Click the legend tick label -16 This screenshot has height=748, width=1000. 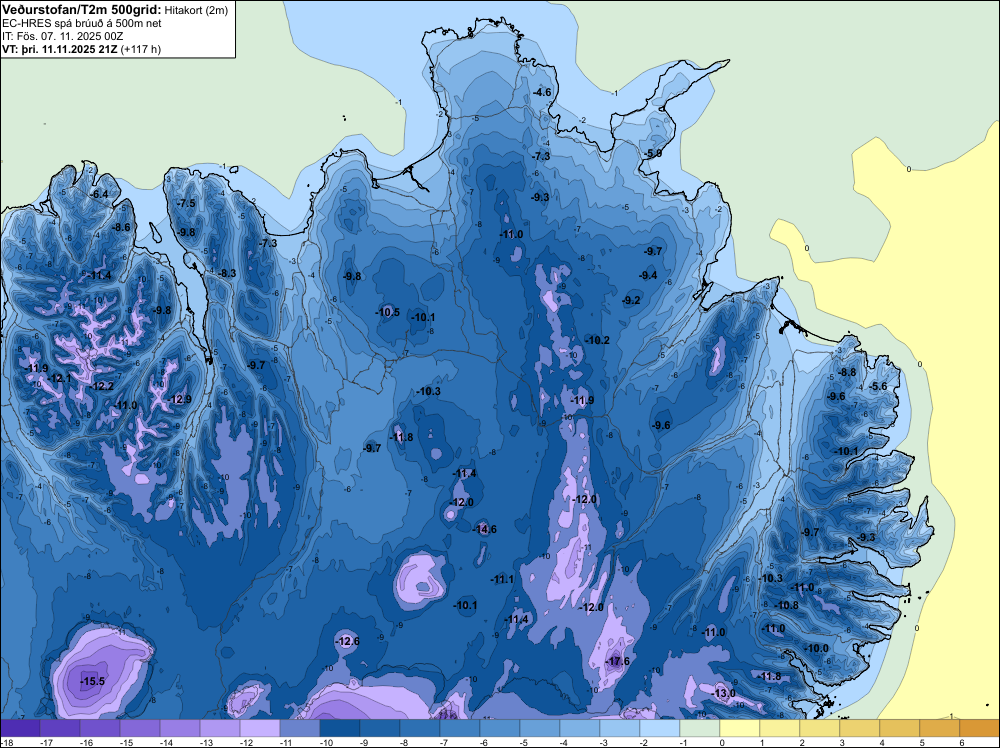[86, 743]
